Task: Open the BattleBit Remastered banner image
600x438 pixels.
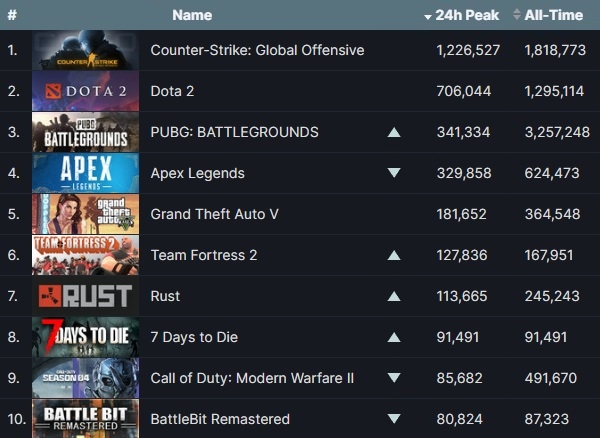Action: pos(84,419)
